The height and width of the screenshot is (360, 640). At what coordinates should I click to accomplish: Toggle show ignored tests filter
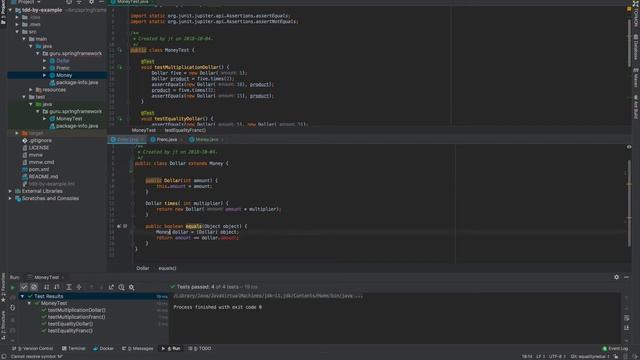34,287
